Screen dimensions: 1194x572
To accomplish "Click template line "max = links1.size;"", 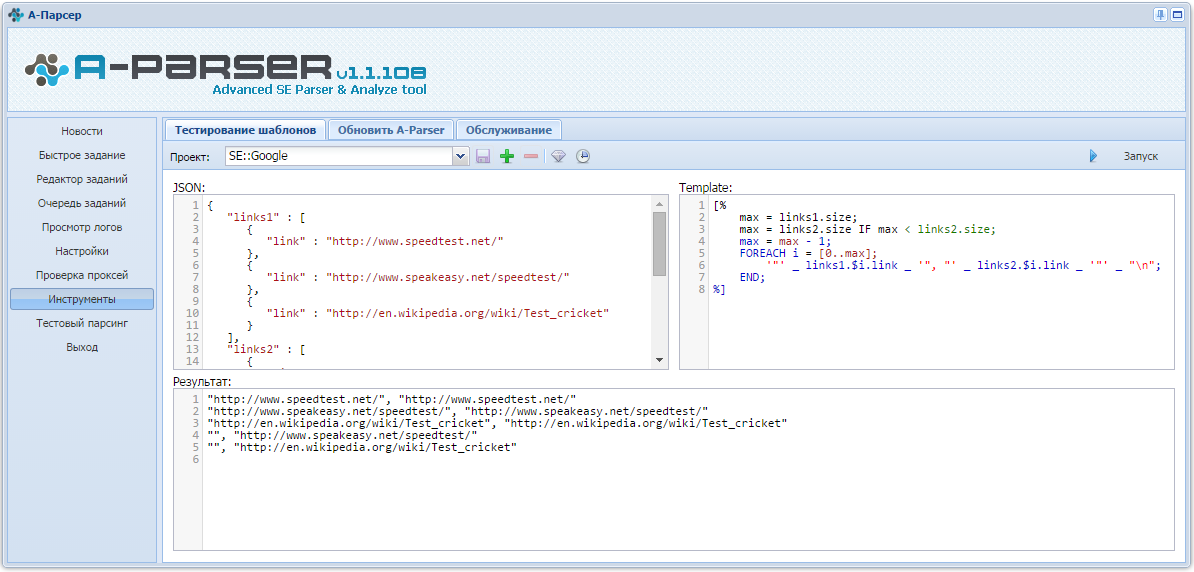I will click(x=798, y=217).
